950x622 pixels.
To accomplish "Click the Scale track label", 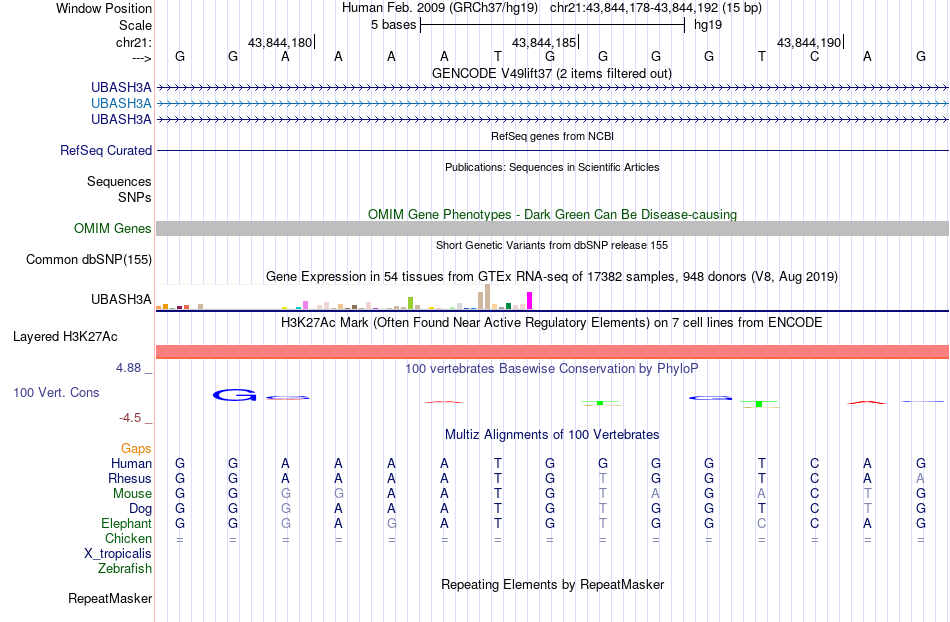I will tap(135, 25).
